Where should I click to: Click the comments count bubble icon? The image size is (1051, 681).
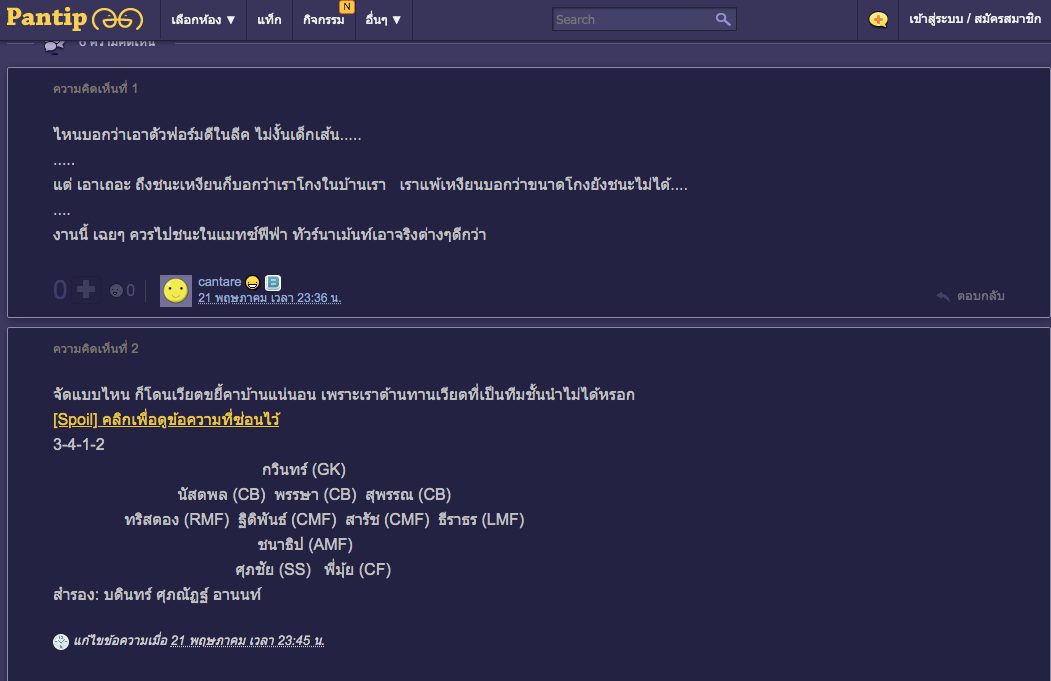coord(54,45)
